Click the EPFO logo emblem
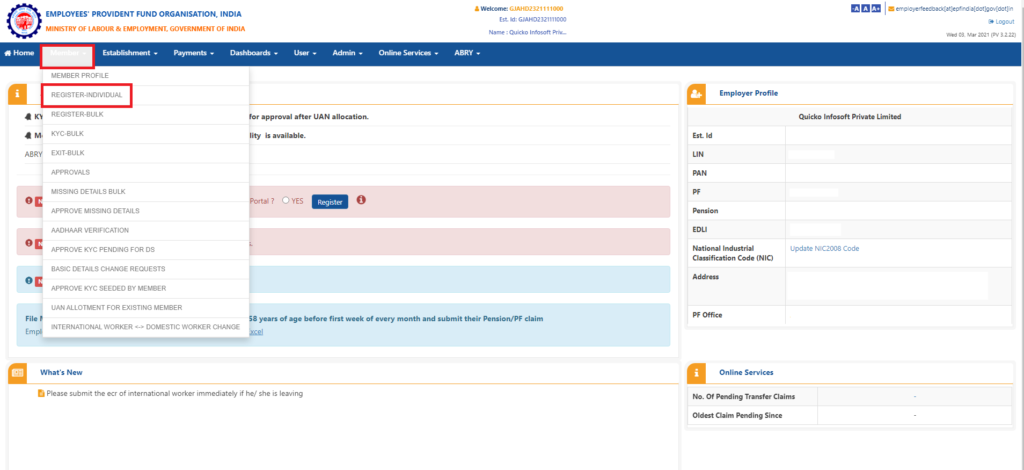This screenshot has height=470, width=1024. point(23,21)
